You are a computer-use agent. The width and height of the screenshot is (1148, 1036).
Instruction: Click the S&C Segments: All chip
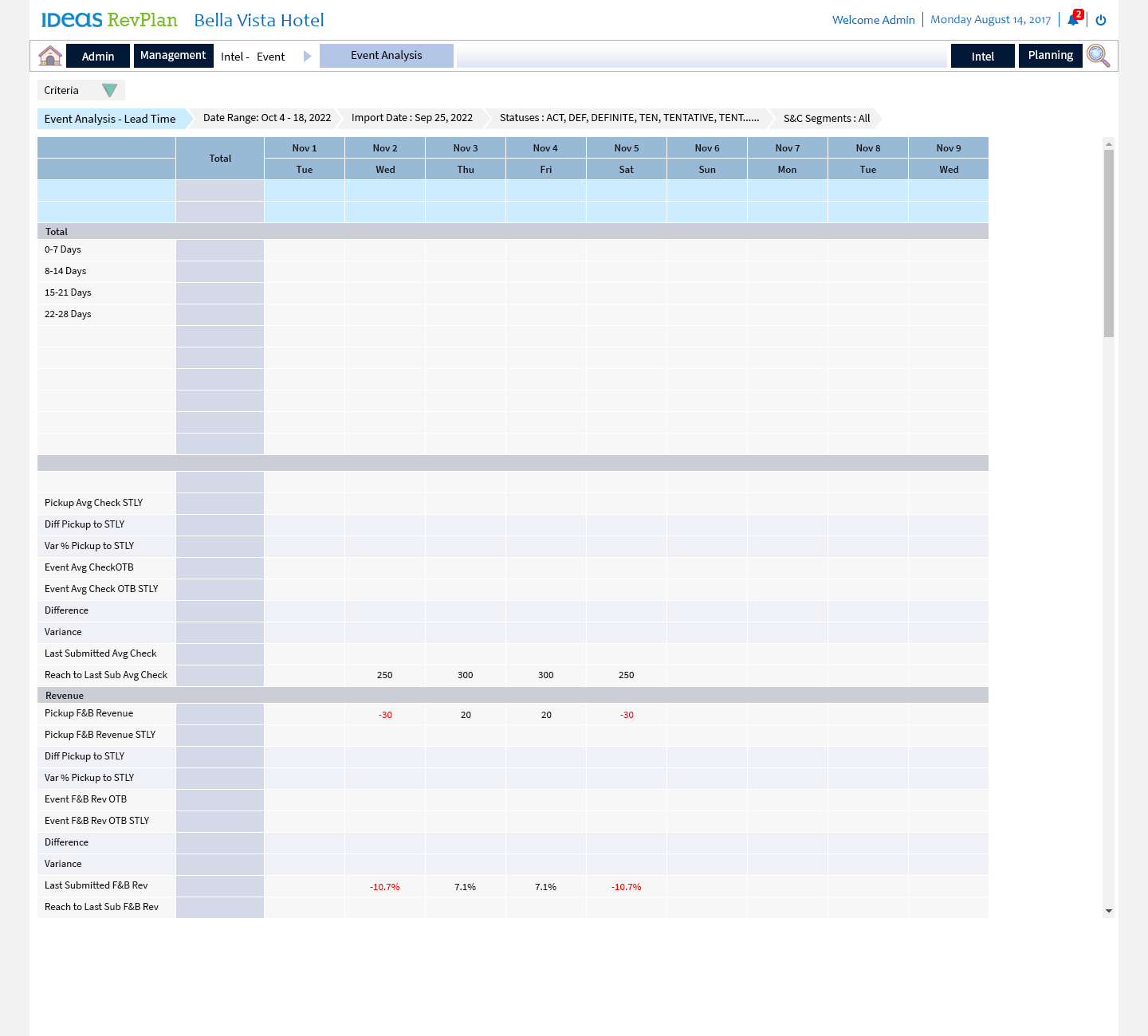click(826, 119)
